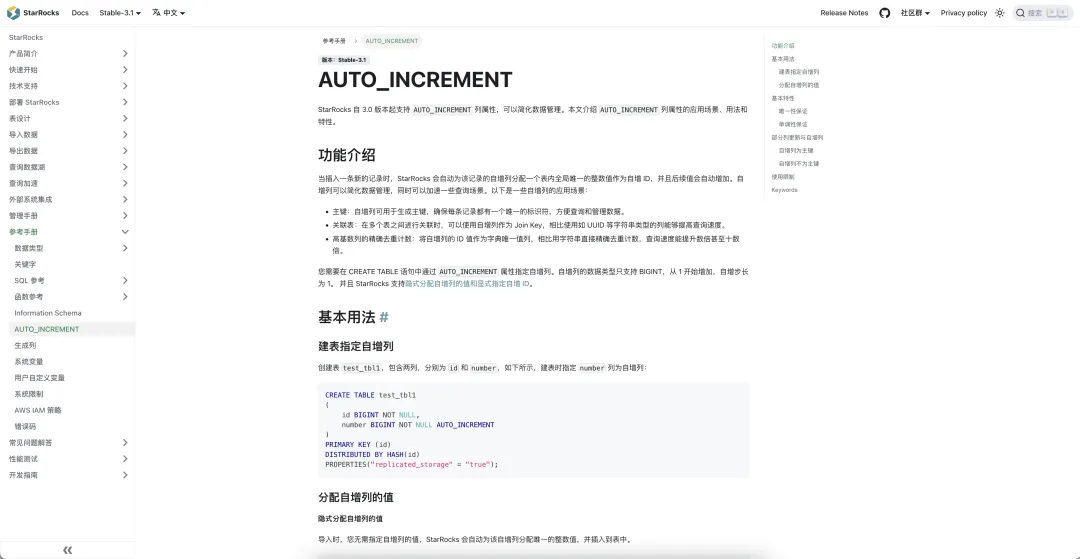Click the search input field
1080x559 pixels.
(1043, 13)
